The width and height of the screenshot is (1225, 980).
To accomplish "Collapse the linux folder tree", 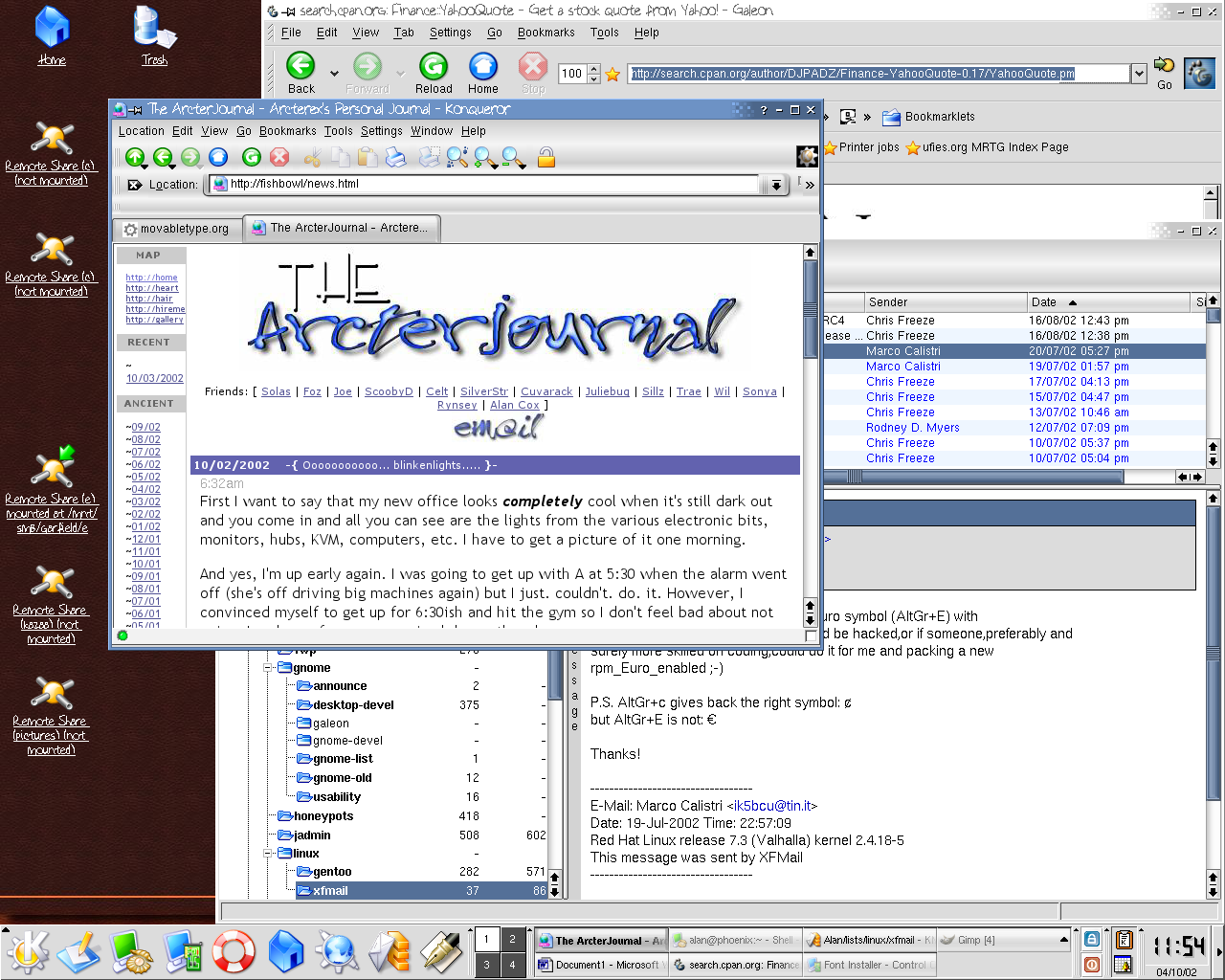I will [x=269, y=854].
